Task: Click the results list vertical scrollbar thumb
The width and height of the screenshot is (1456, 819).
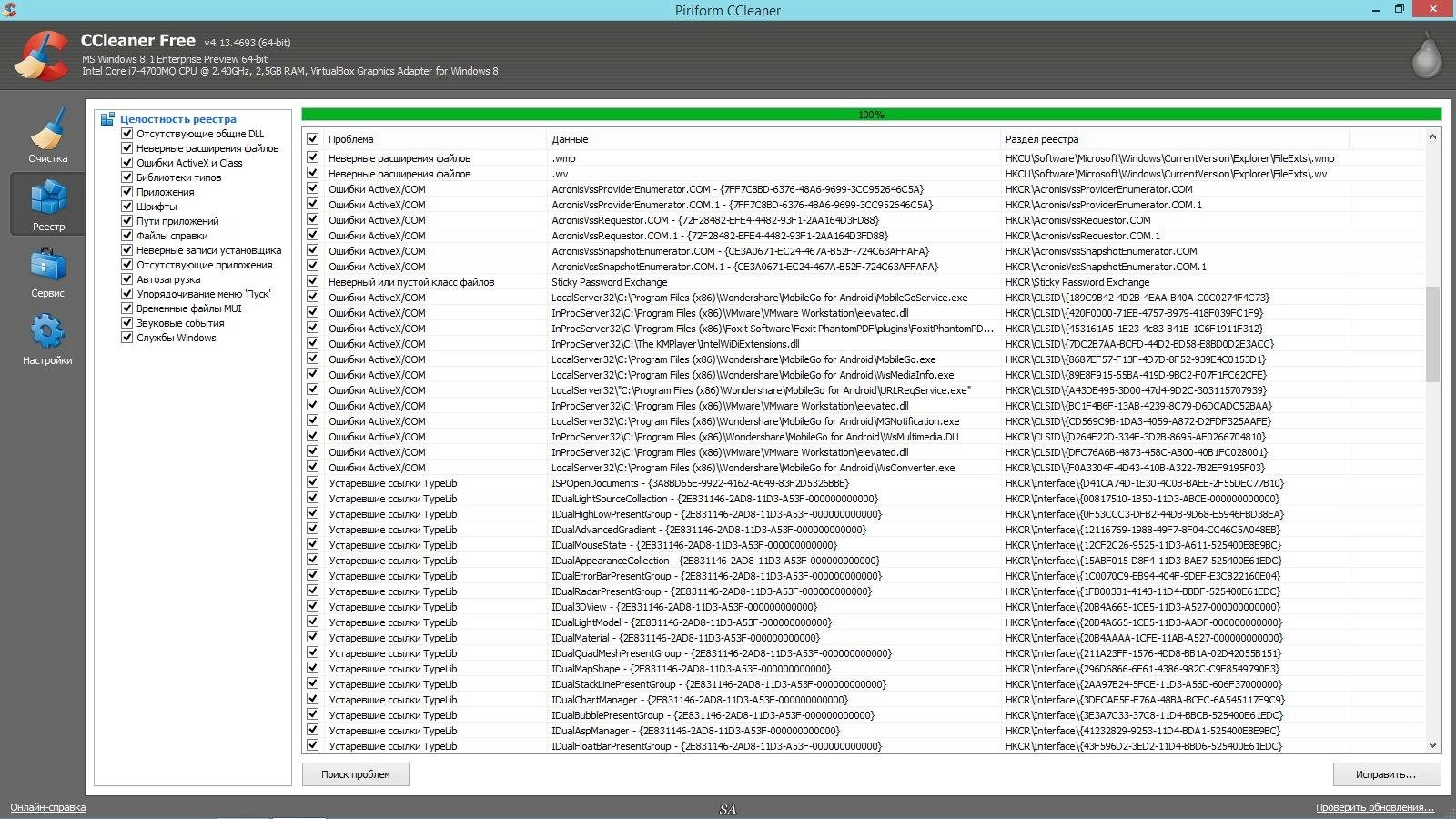Action: 1432,334
